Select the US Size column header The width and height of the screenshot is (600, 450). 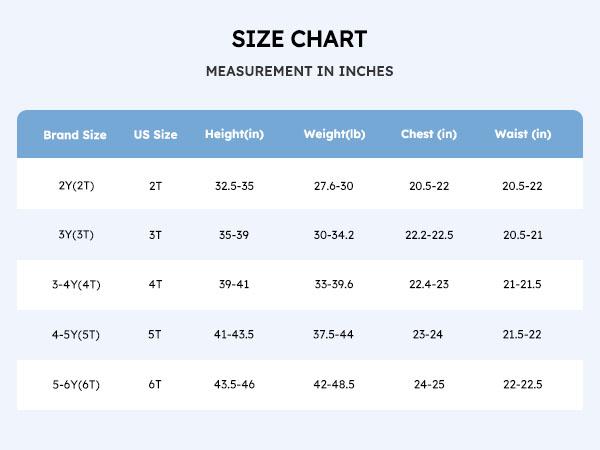coord(155,135)
